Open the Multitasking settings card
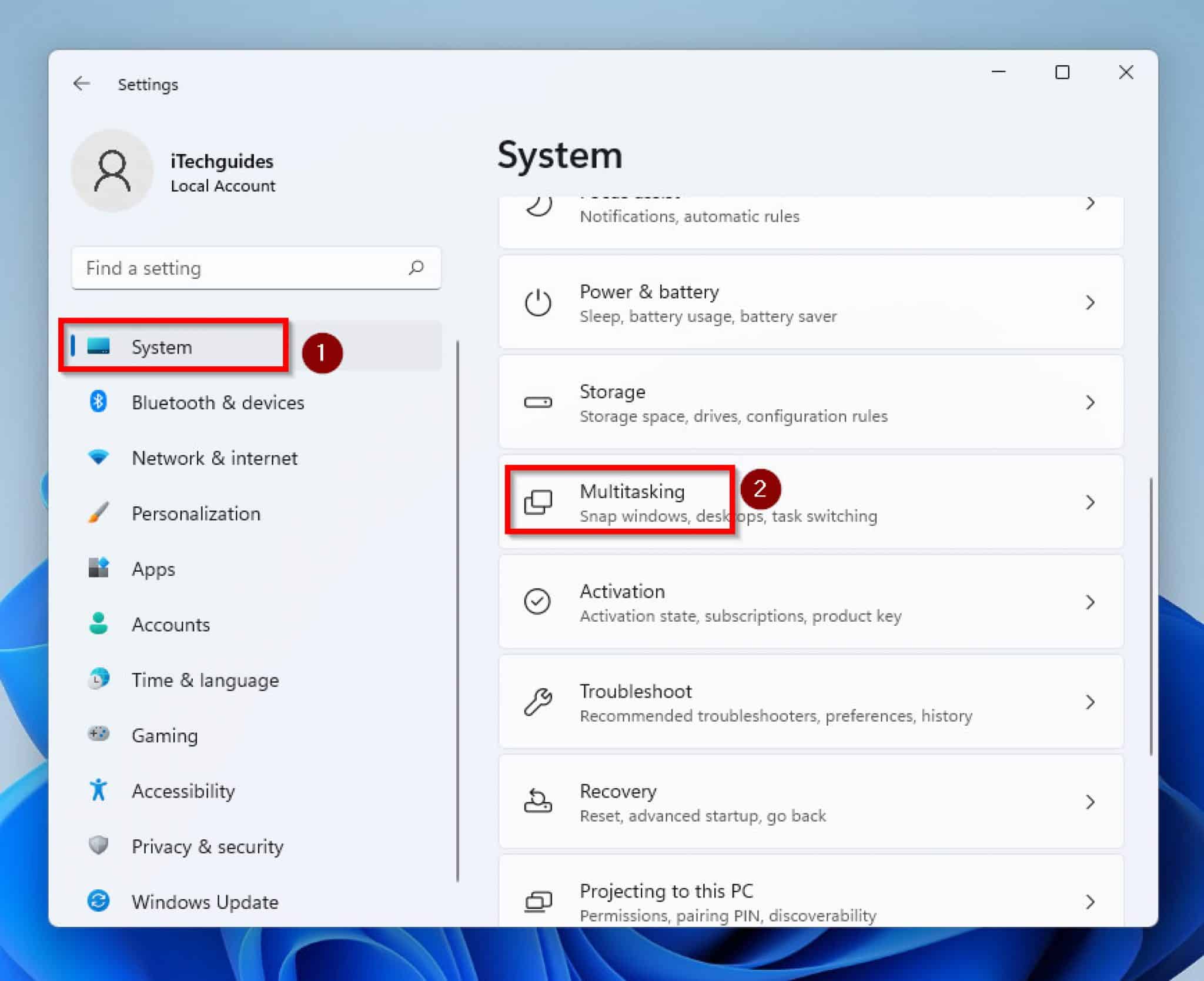Viewport: 1204px width, 981px height. pos(811,502)
